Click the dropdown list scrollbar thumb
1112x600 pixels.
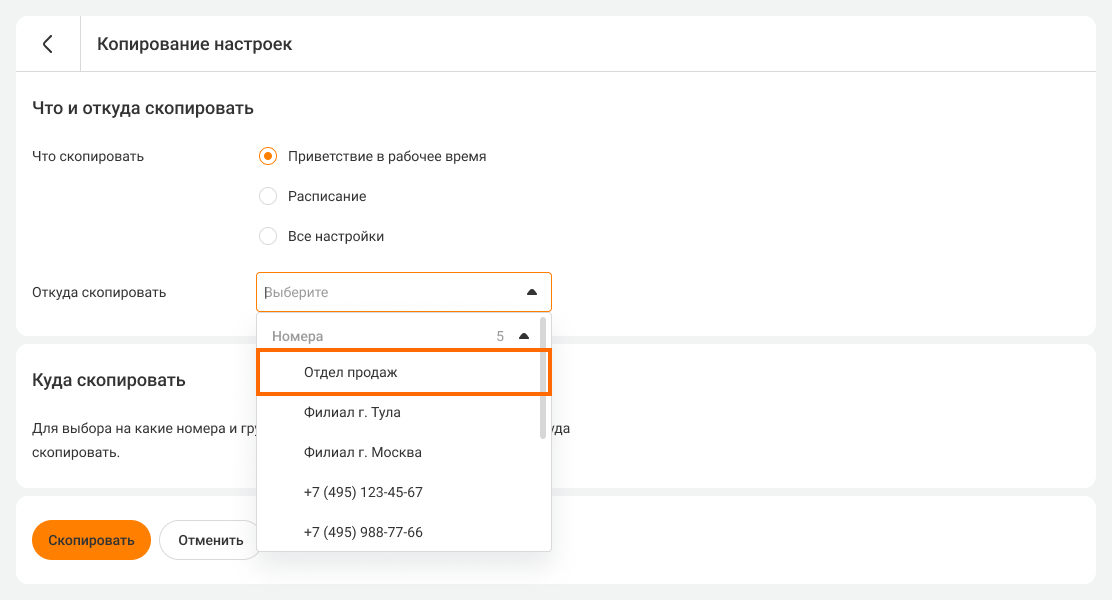tap(543, 376)
